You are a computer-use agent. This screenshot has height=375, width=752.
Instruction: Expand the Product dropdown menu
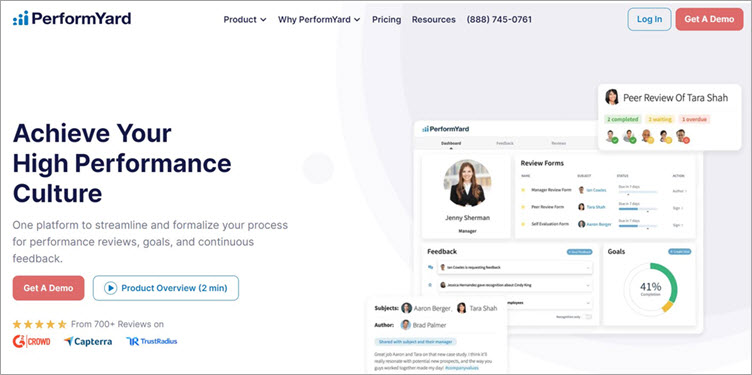click(245, 20)
